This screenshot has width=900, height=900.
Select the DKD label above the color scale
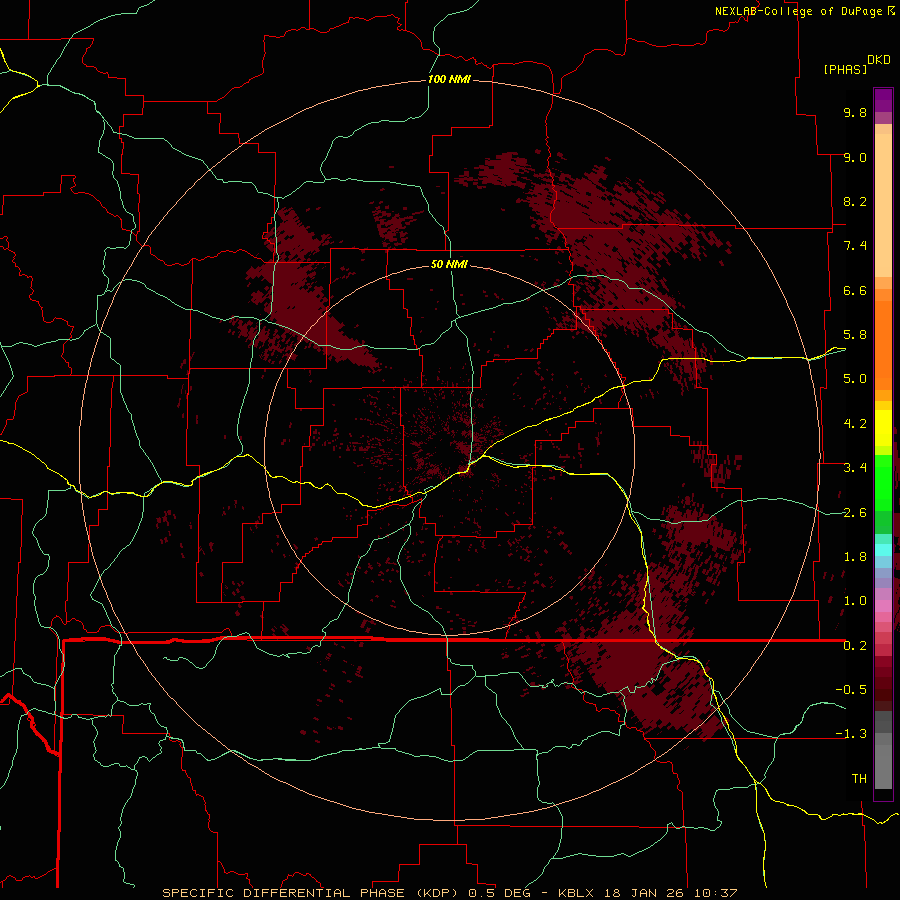tap(879, 60)
